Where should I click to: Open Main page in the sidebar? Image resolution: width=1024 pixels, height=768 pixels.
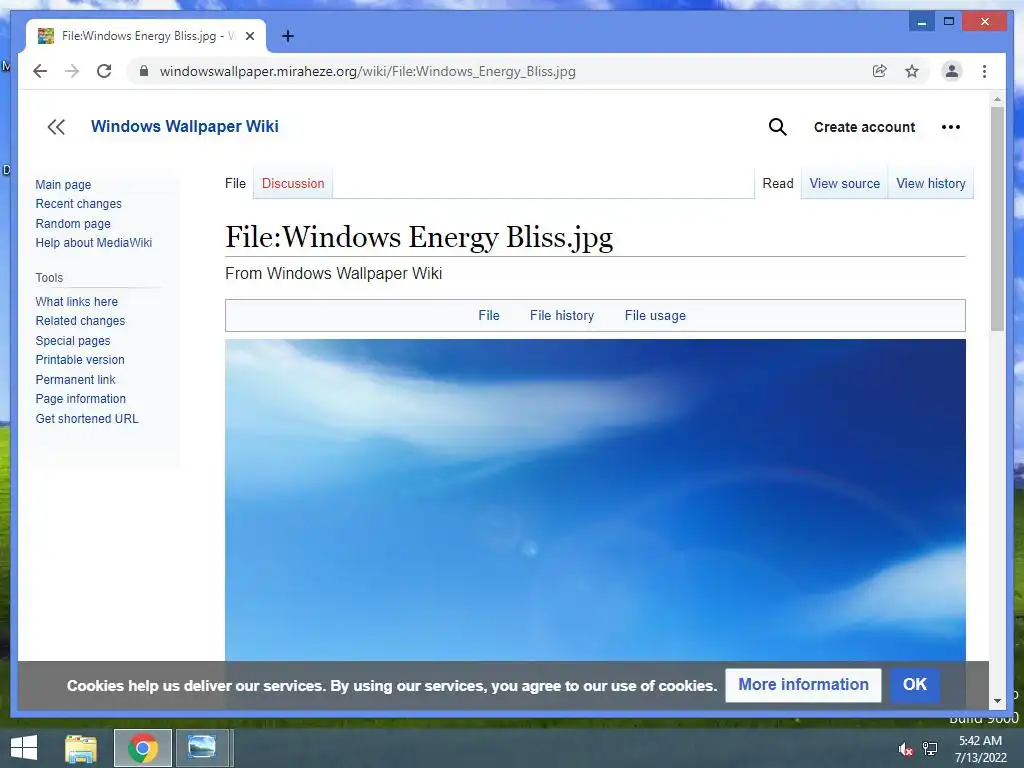(63, 185)
